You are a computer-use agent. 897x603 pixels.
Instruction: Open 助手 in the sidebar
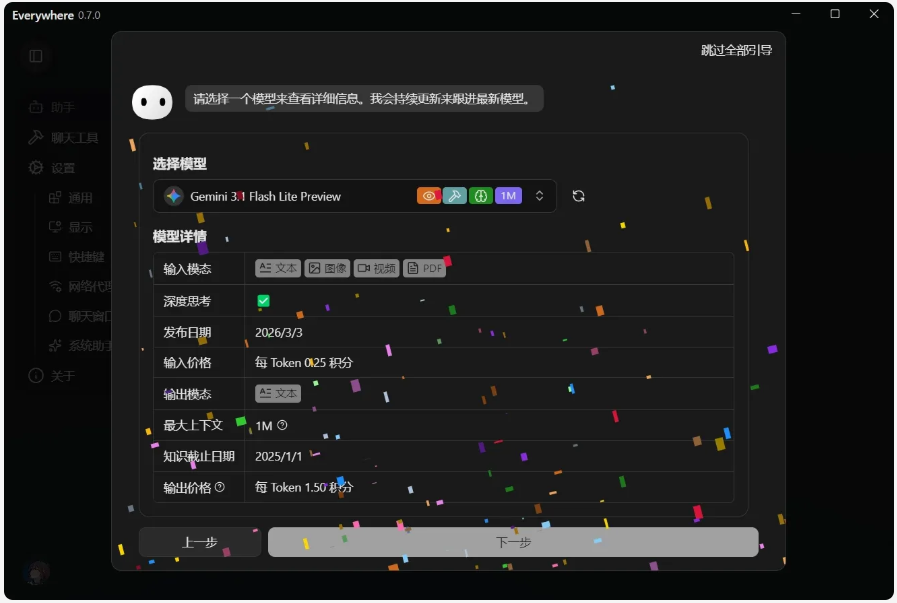tap(53, 107)
